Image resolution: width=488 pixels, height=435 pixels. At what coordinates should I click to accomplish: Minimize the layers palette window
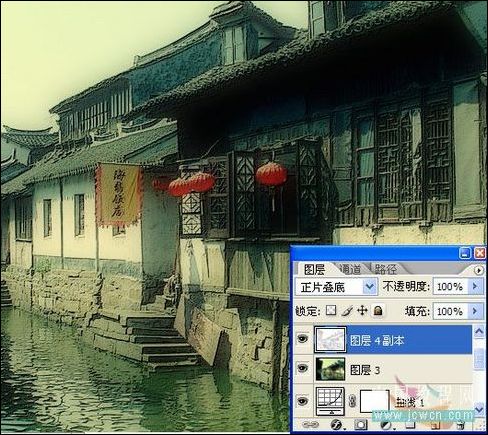pos(465,253)
